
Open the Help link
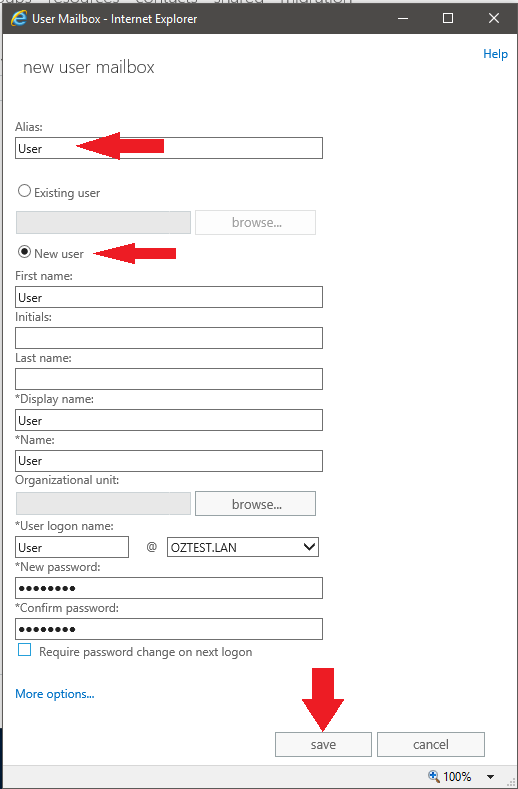tap(495, 54)
